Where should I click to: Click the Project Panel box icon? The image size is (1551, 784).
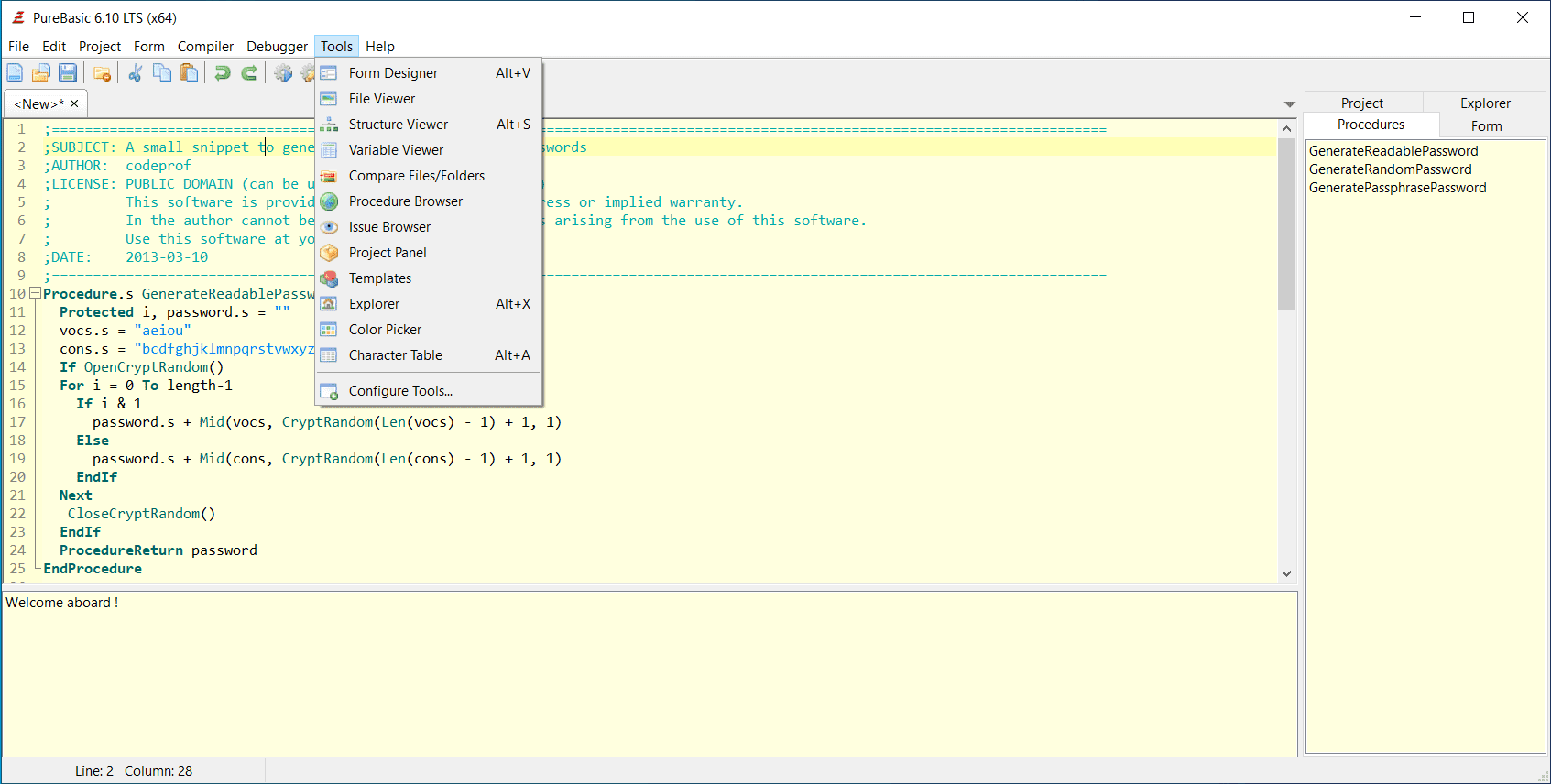tap(329, 253)
